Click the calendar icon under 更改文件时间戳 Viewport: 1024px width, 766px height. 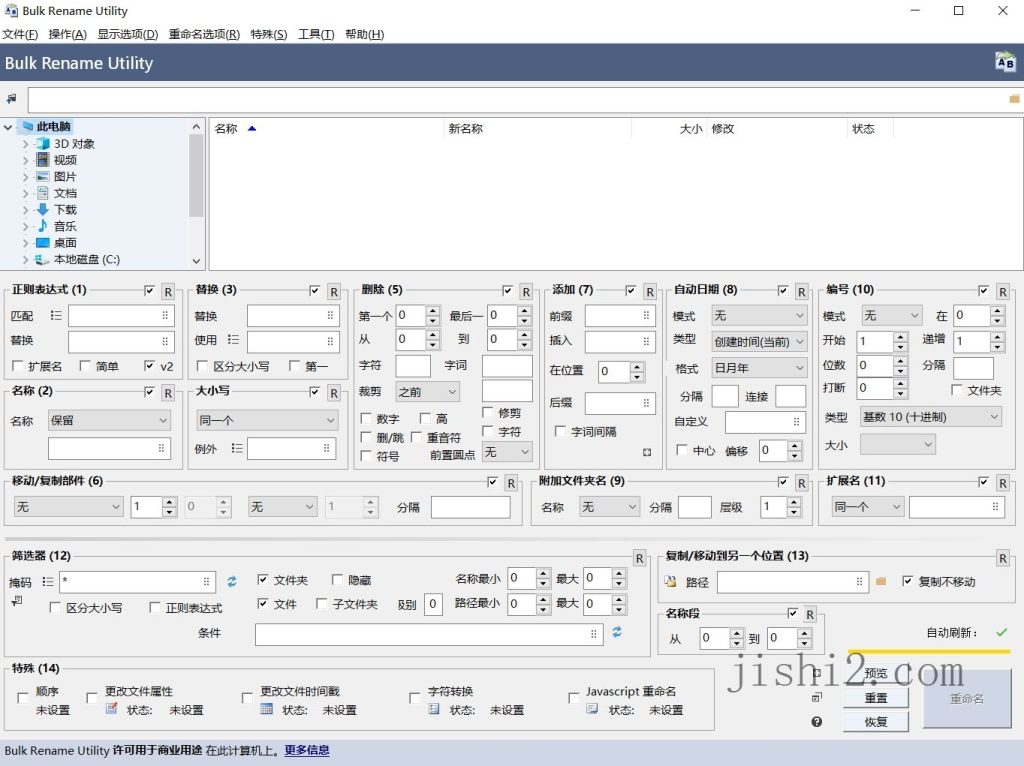[266, 709]
